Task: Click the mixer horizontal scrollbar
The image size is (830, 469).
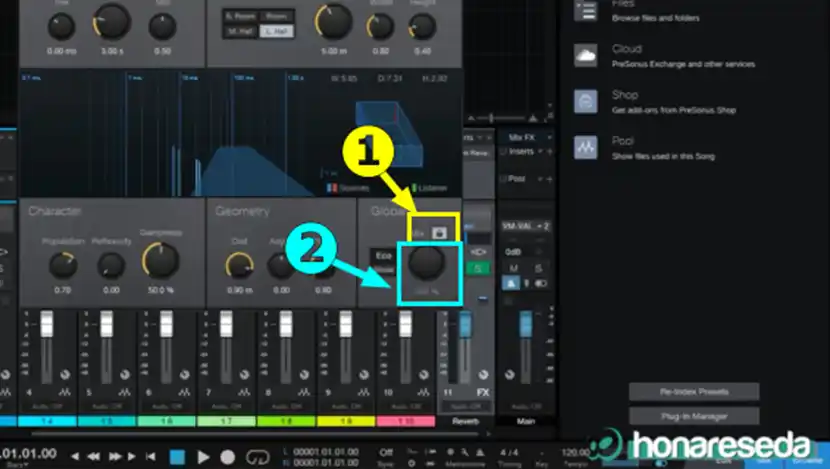Action: (255, 434)
